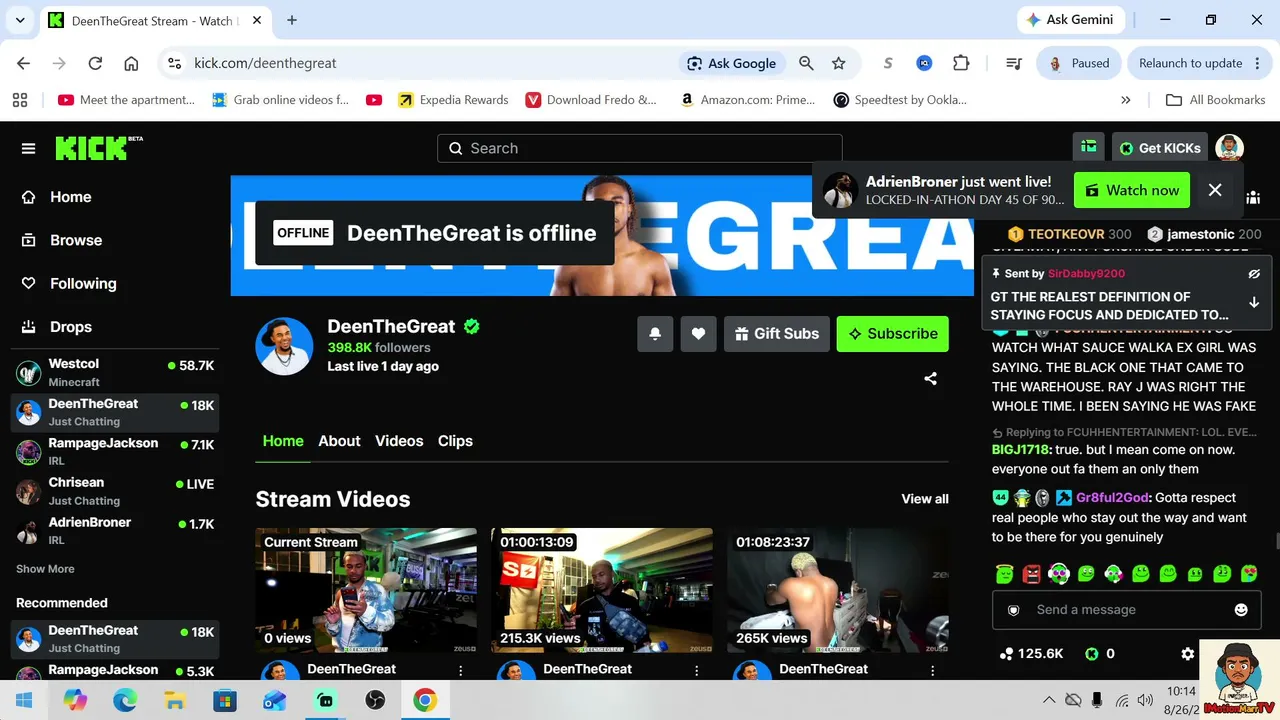
Task: Open Westcol's Minecraft channel in sidebar
Action: [x=115, y=372]
